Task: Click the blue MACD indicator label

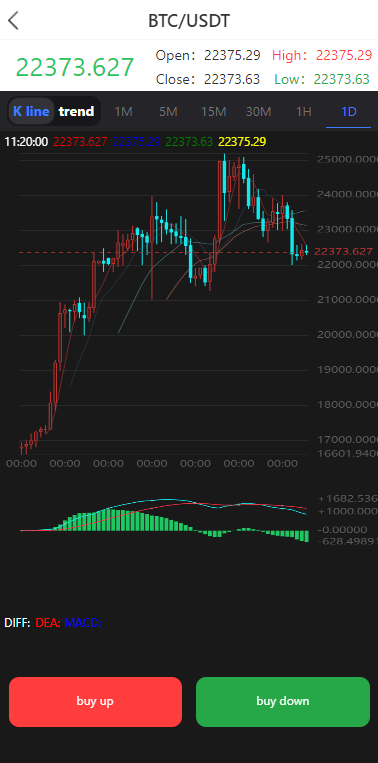Action: pos(83,622)
